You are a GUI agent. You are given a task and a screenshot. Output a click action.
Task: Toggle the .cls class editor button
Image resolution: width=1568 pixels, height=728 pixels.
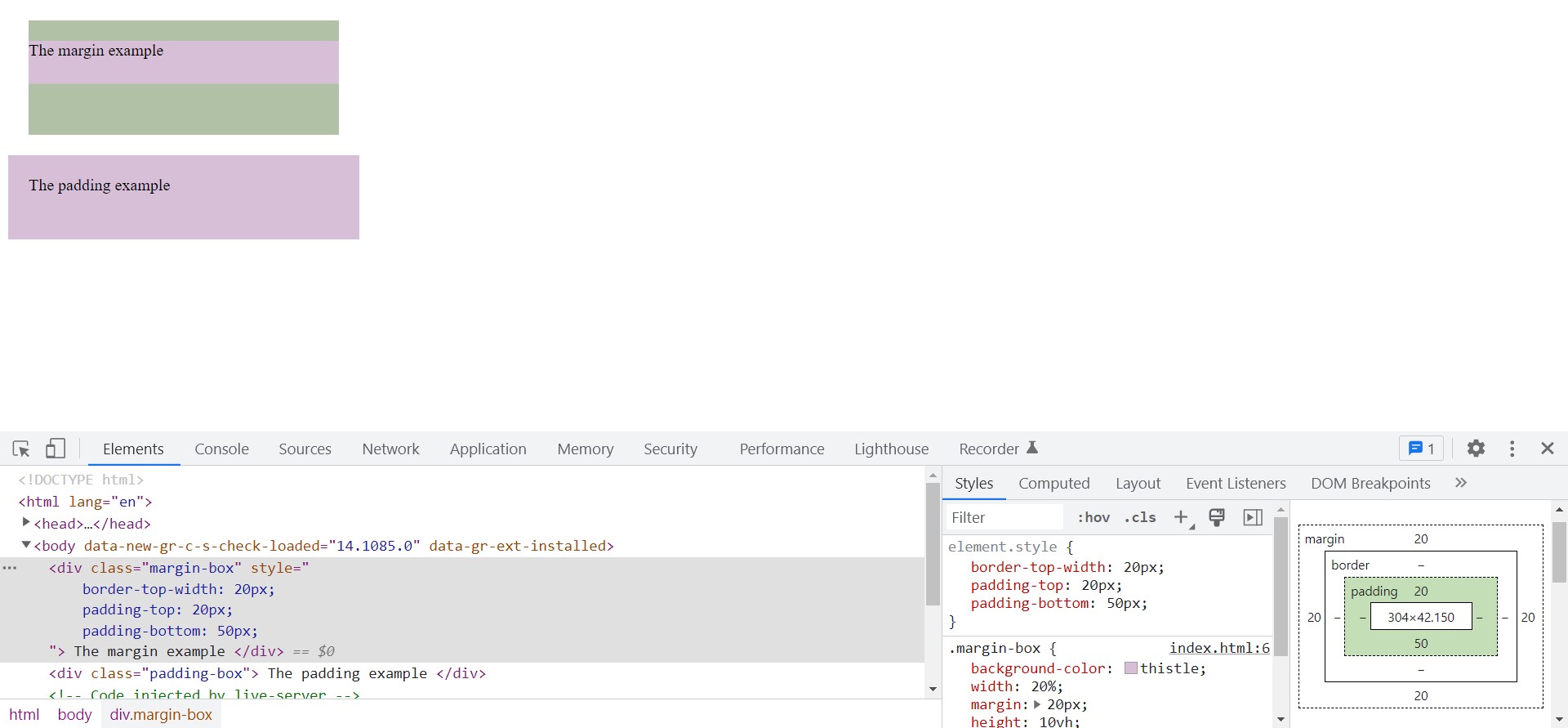click(1140, 517)
